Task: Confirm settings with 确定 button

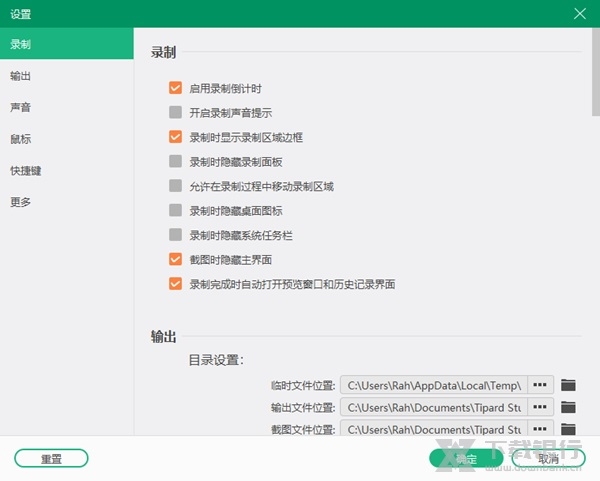Action: point(466,458)
